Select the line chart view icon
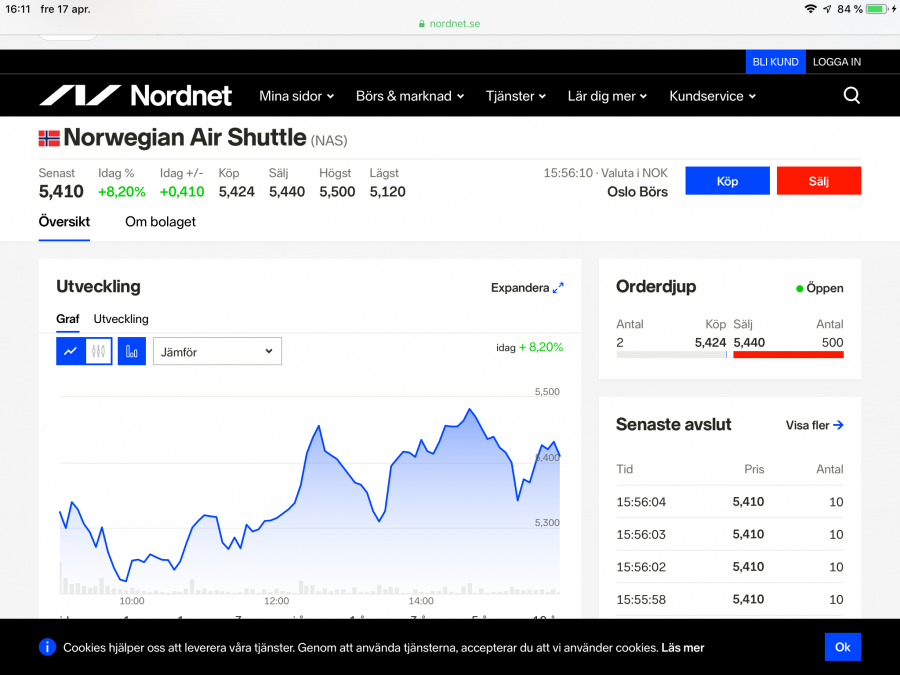The height and width of the screenshot is (675, 900). click(x=70, y=351)
